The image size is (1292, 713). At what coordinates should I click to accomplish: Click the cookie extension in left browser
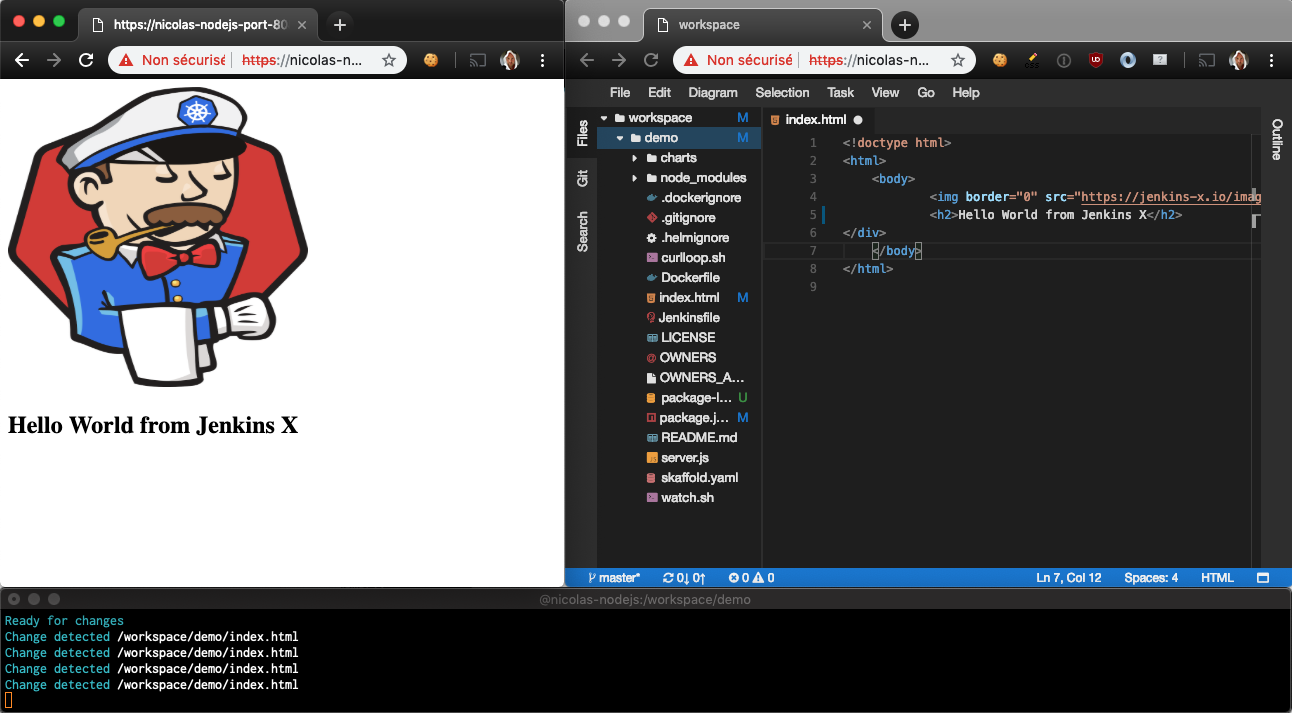[431, 60]
